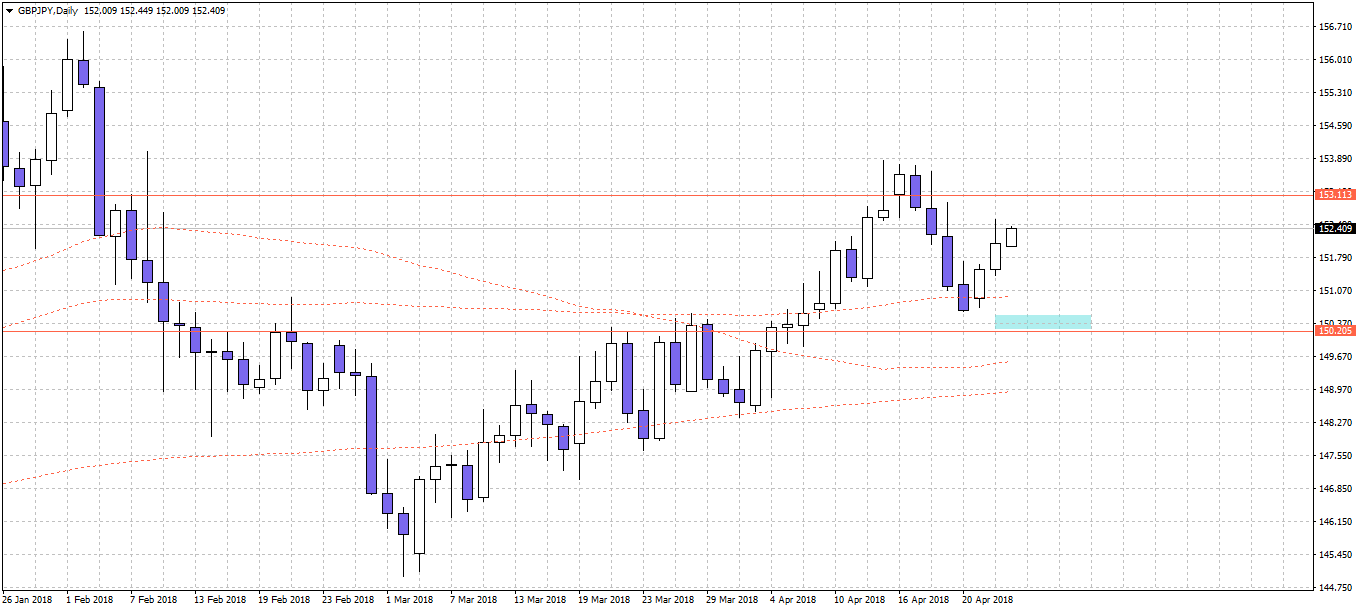The width and height of the screenshot is (1356, 611).
Task: Click the 4 Apr 2018 date label
Action: 794,600
